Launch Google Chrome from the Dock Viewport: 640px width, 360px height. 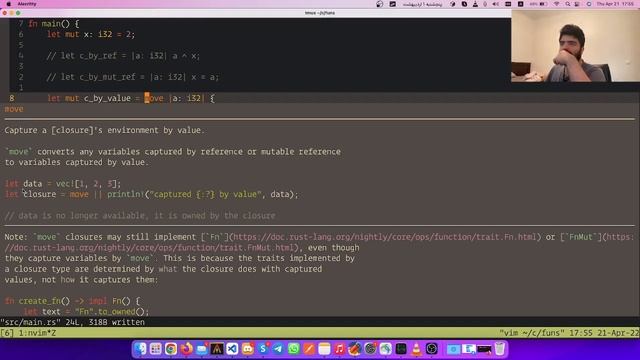click(171, 349)
